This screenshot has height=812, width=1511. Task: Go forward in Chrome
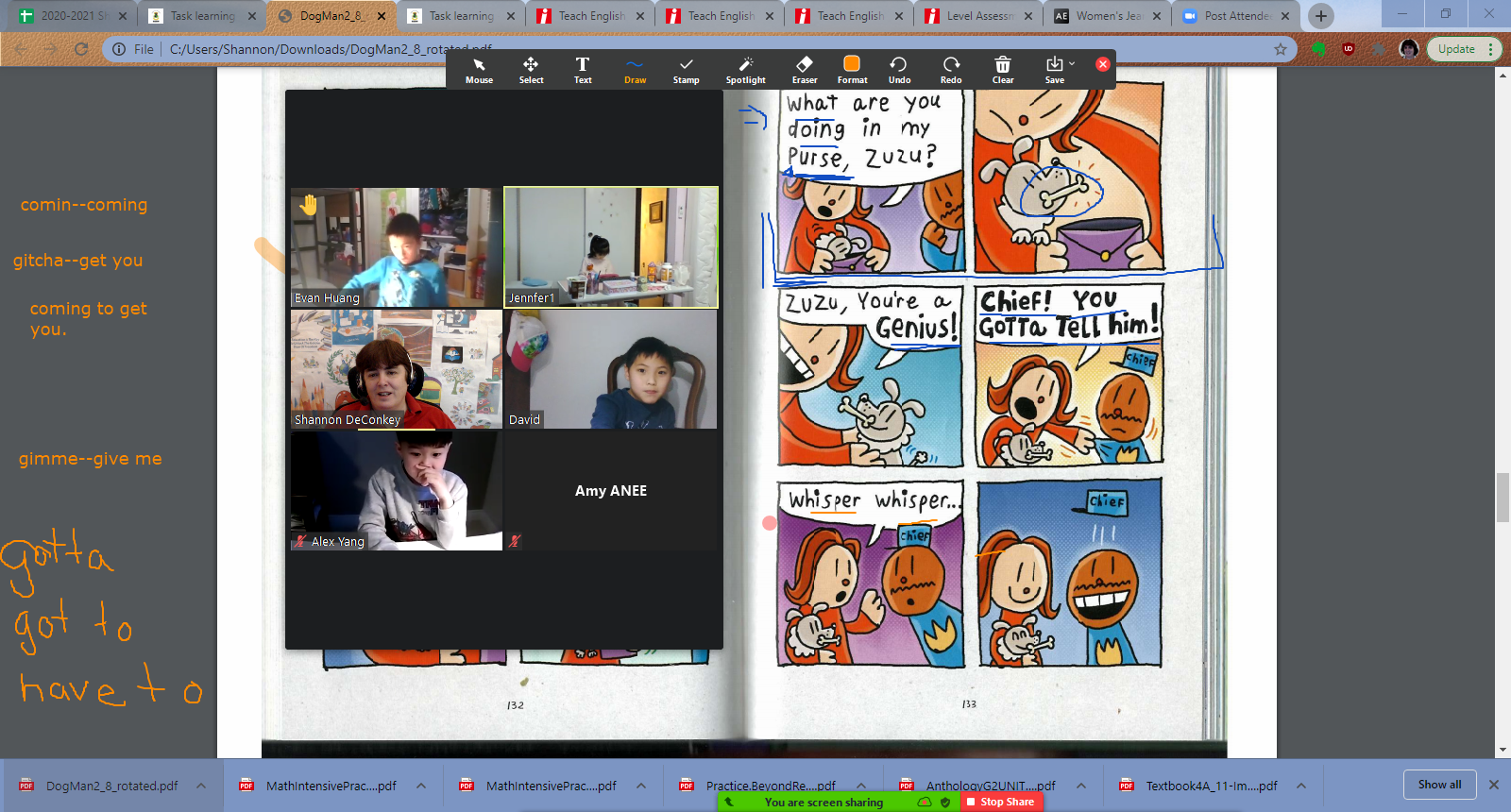coord(51,49)
